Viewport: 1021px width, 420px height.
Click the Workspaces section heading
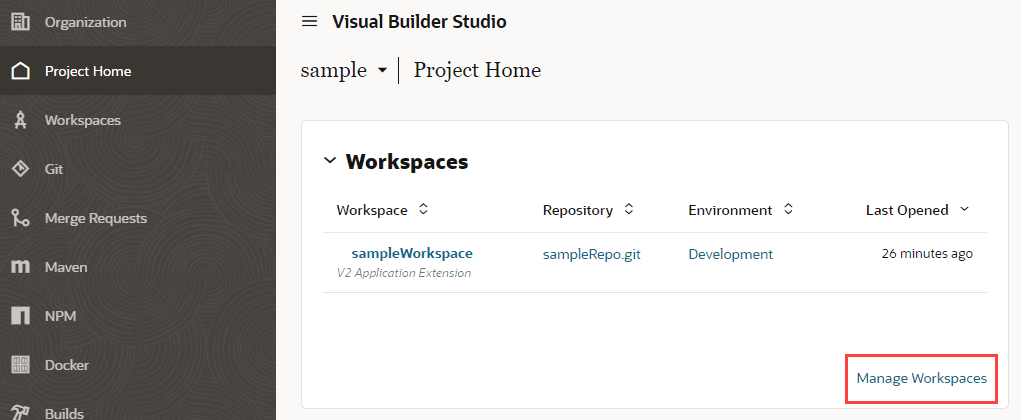point(407,161)
